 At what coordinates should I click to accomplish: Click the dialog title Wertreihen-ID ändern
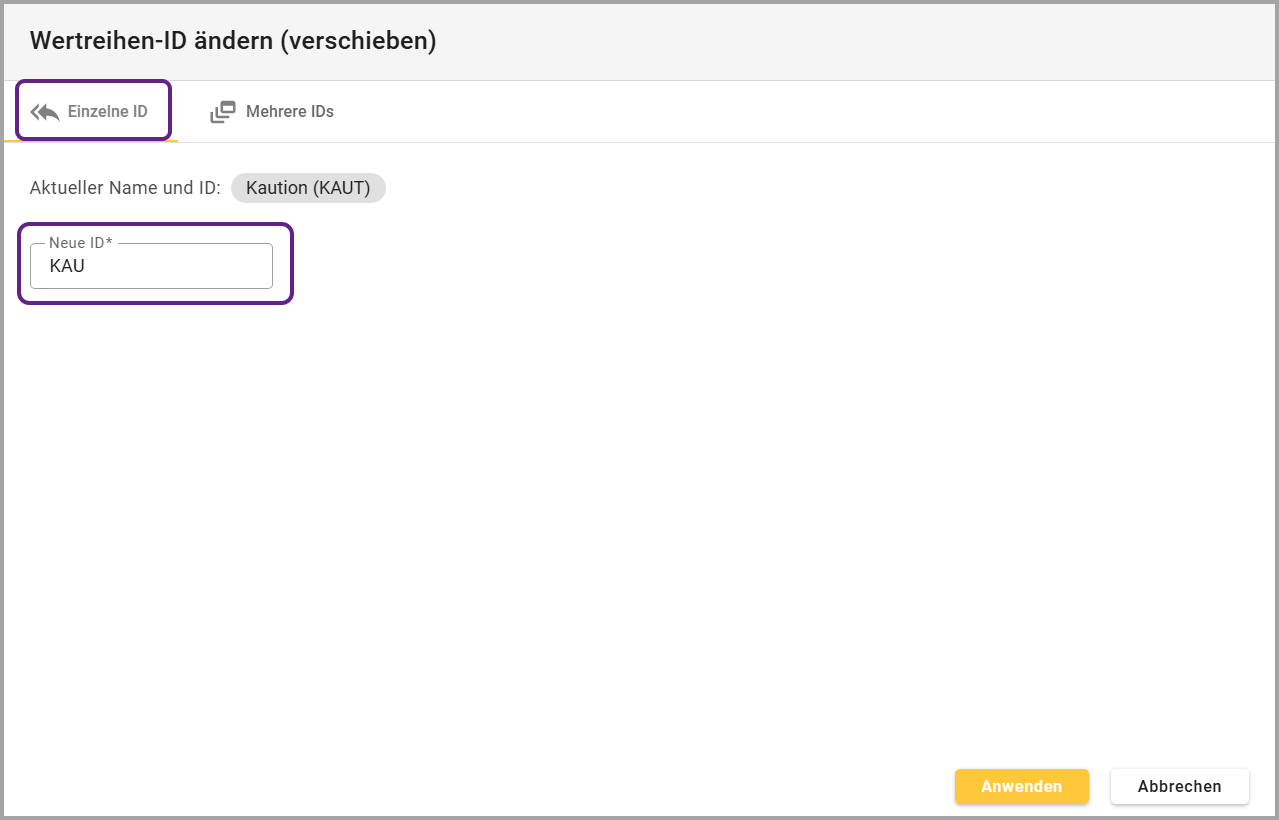[x=150, y=41]
